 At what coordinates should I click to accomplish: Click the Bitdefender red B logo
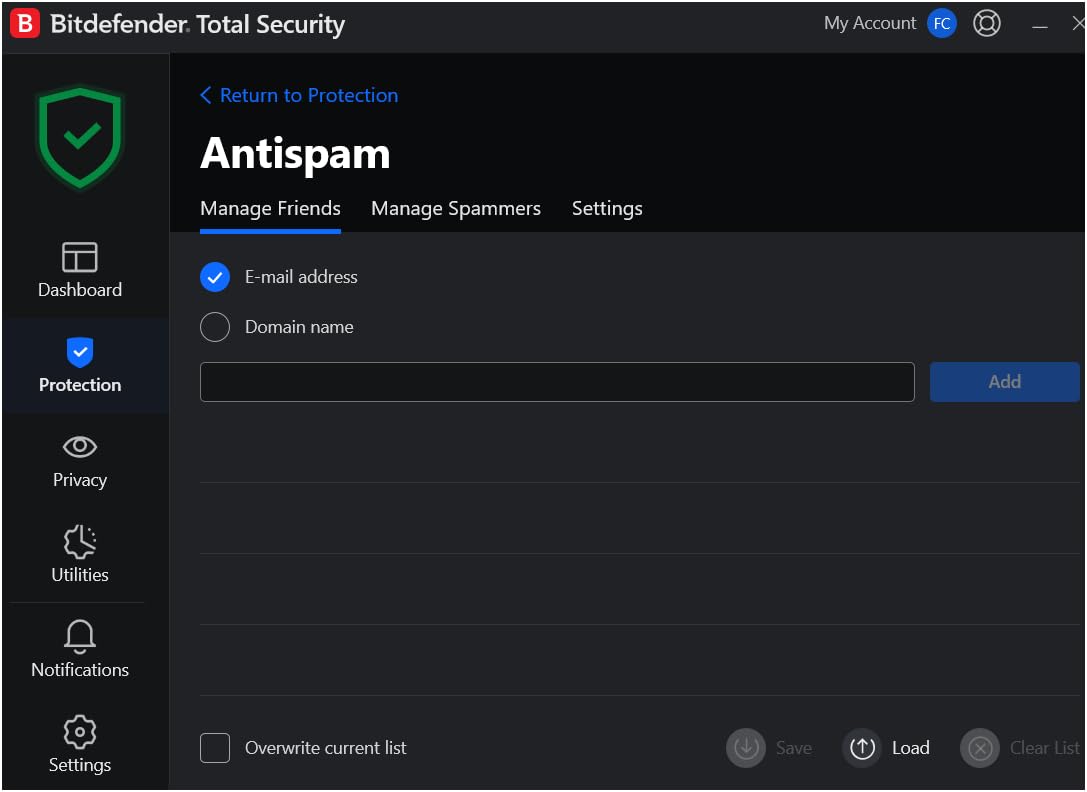[x=25, y=24]
